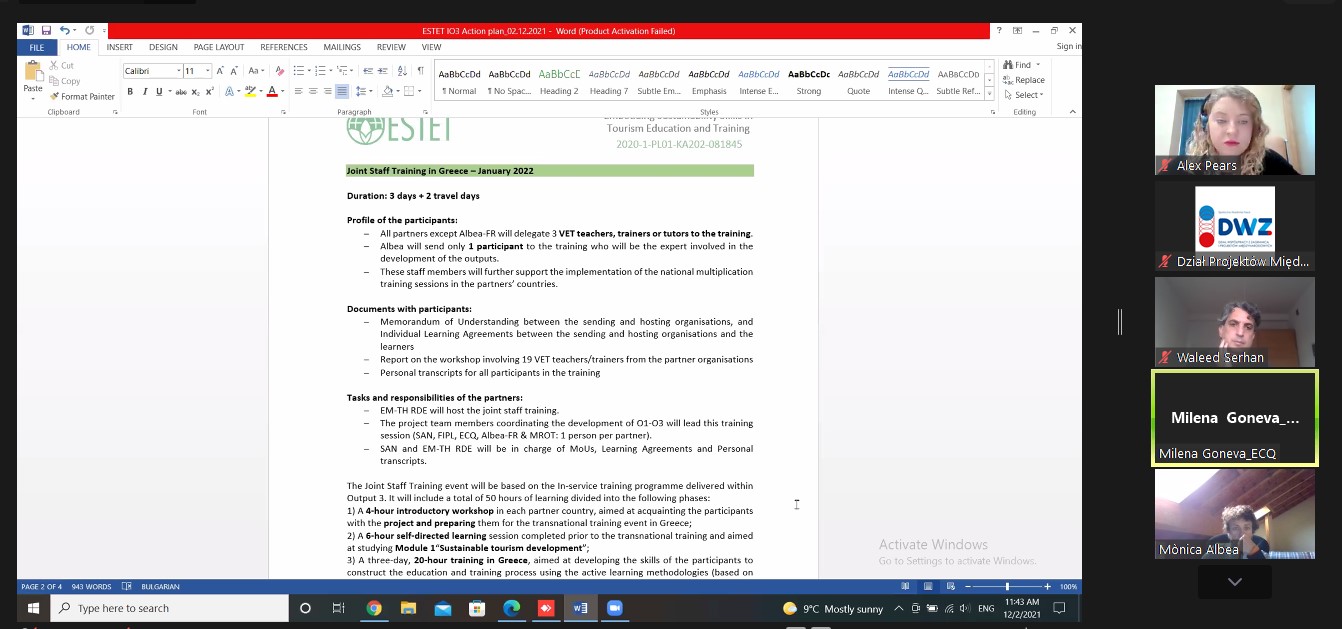Click the Windows search box
Image resolution: width=1342 pixels, height=629 pixels.
point(168,608)
